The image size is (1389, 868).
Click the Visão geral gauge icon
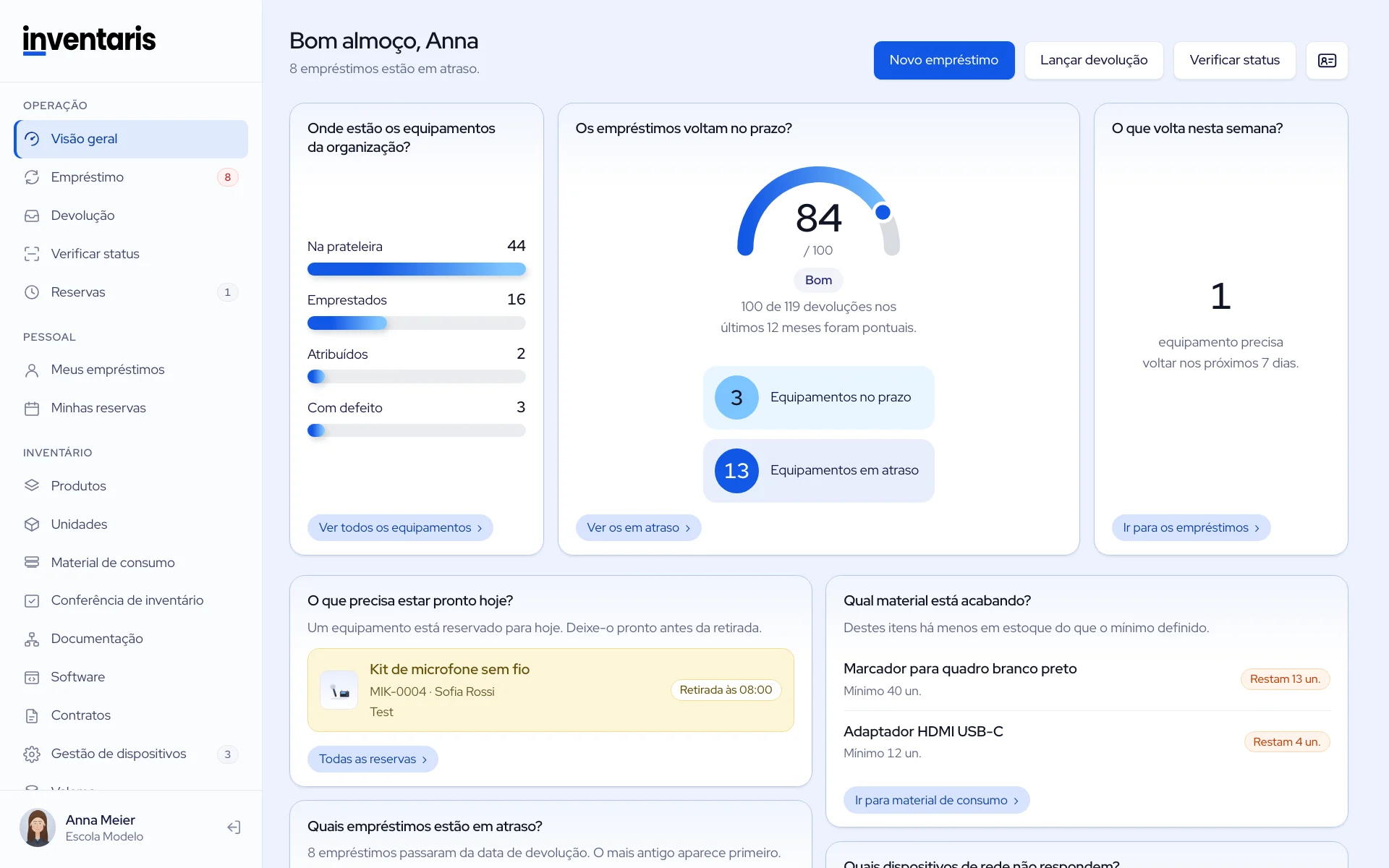(x=32, y=139)
